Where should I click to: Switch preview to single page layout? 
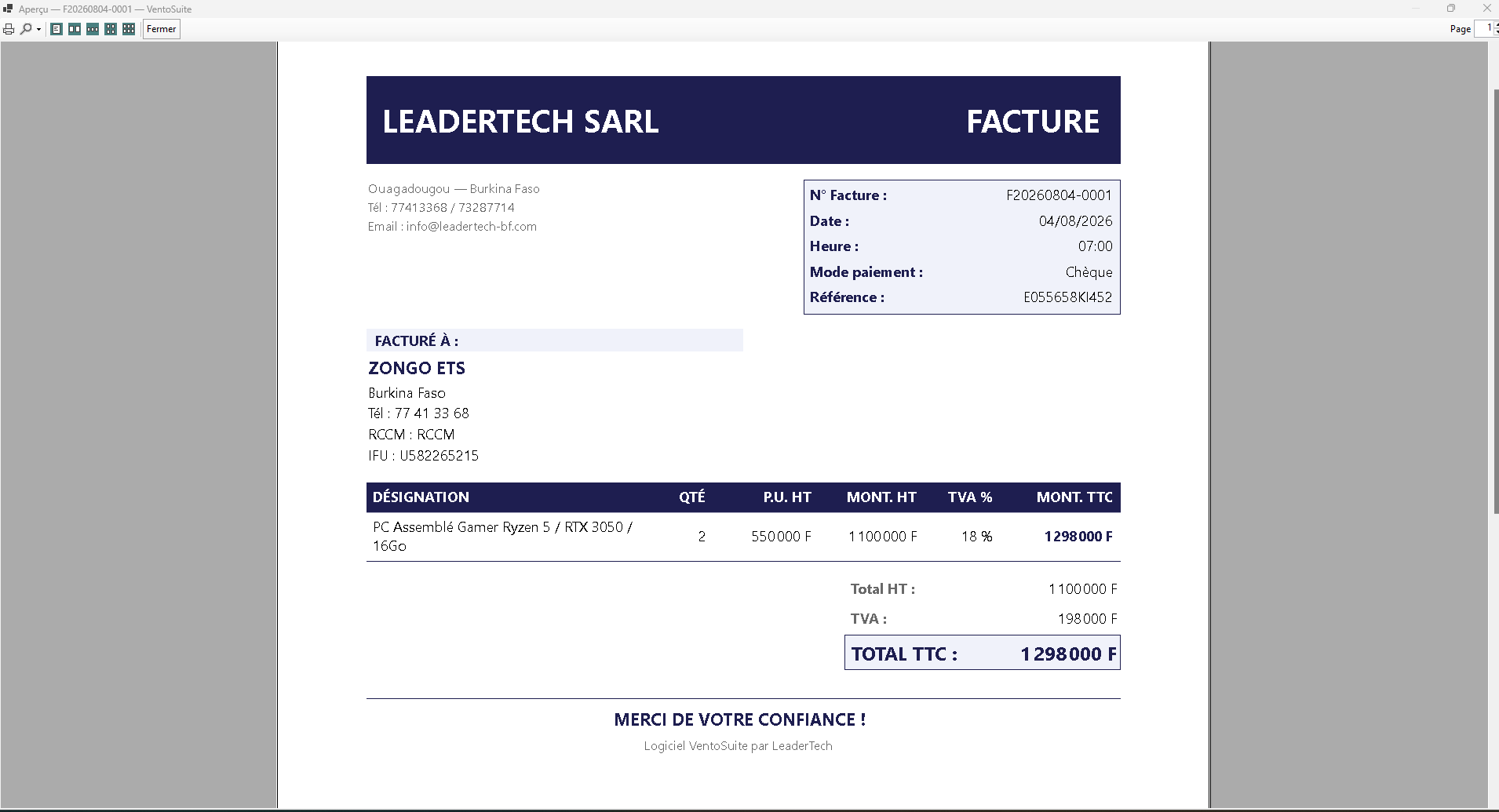coord(57,29)
